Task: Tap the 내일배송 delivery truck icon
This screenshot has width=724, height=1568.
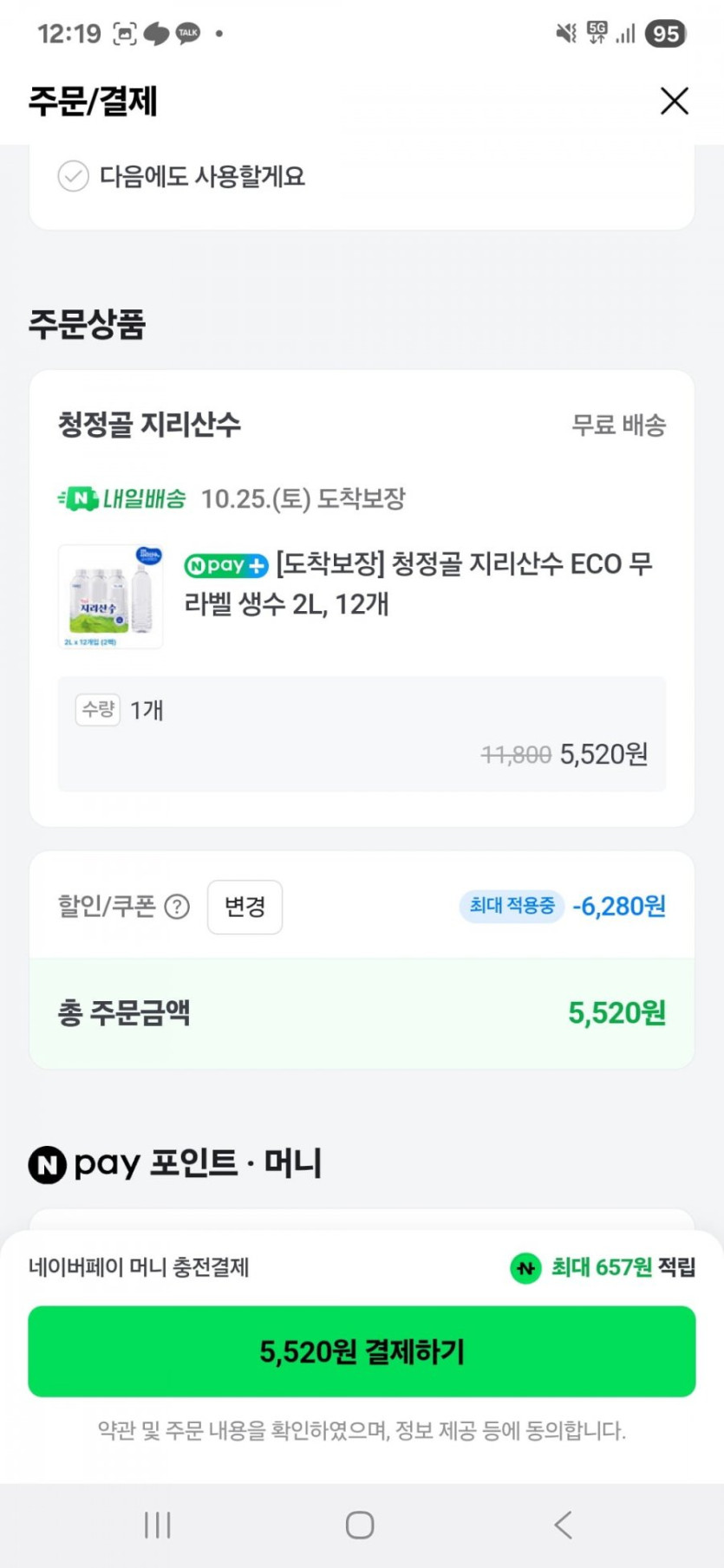Action: [x=78, y=498]
